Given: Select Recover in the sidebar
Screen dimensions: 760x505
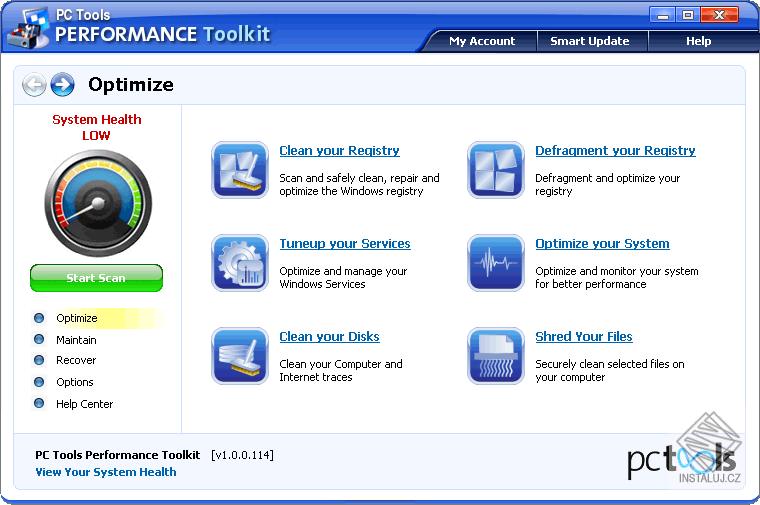Looking at the screenshot, I should 76,361.
